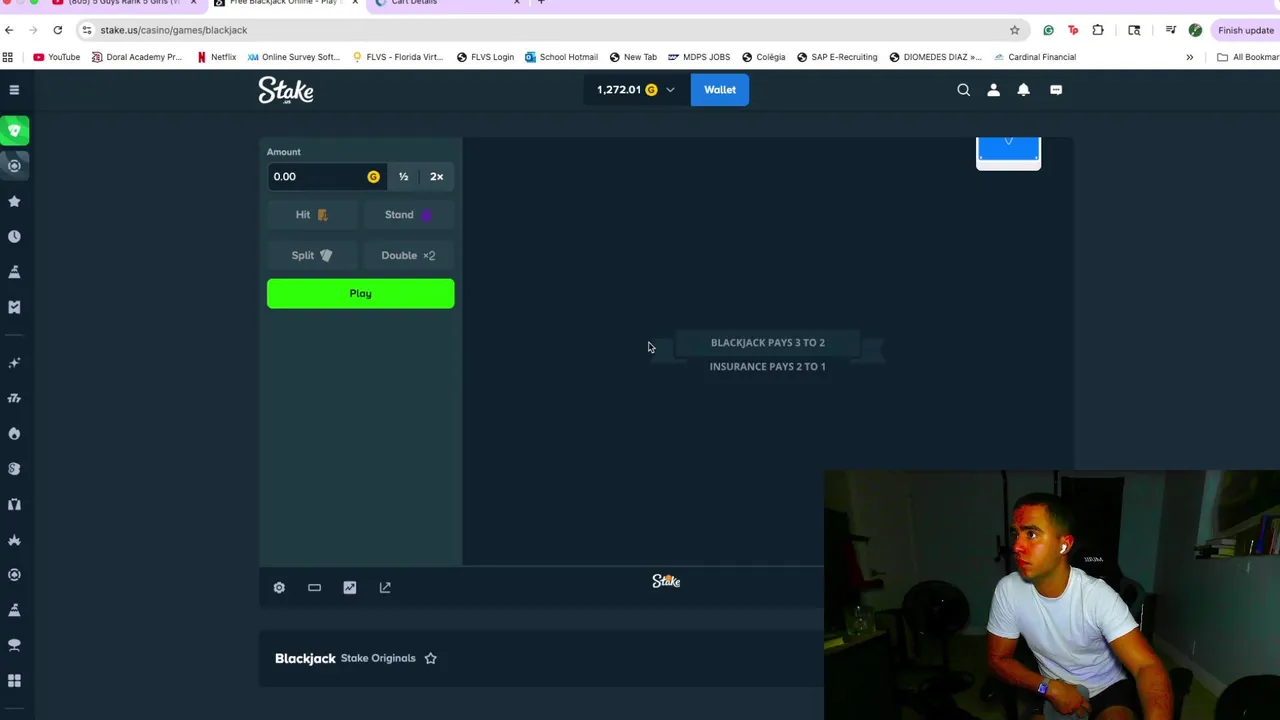1280x720 pixels.
Task: Open live stats chart icon
Action: 349,588
